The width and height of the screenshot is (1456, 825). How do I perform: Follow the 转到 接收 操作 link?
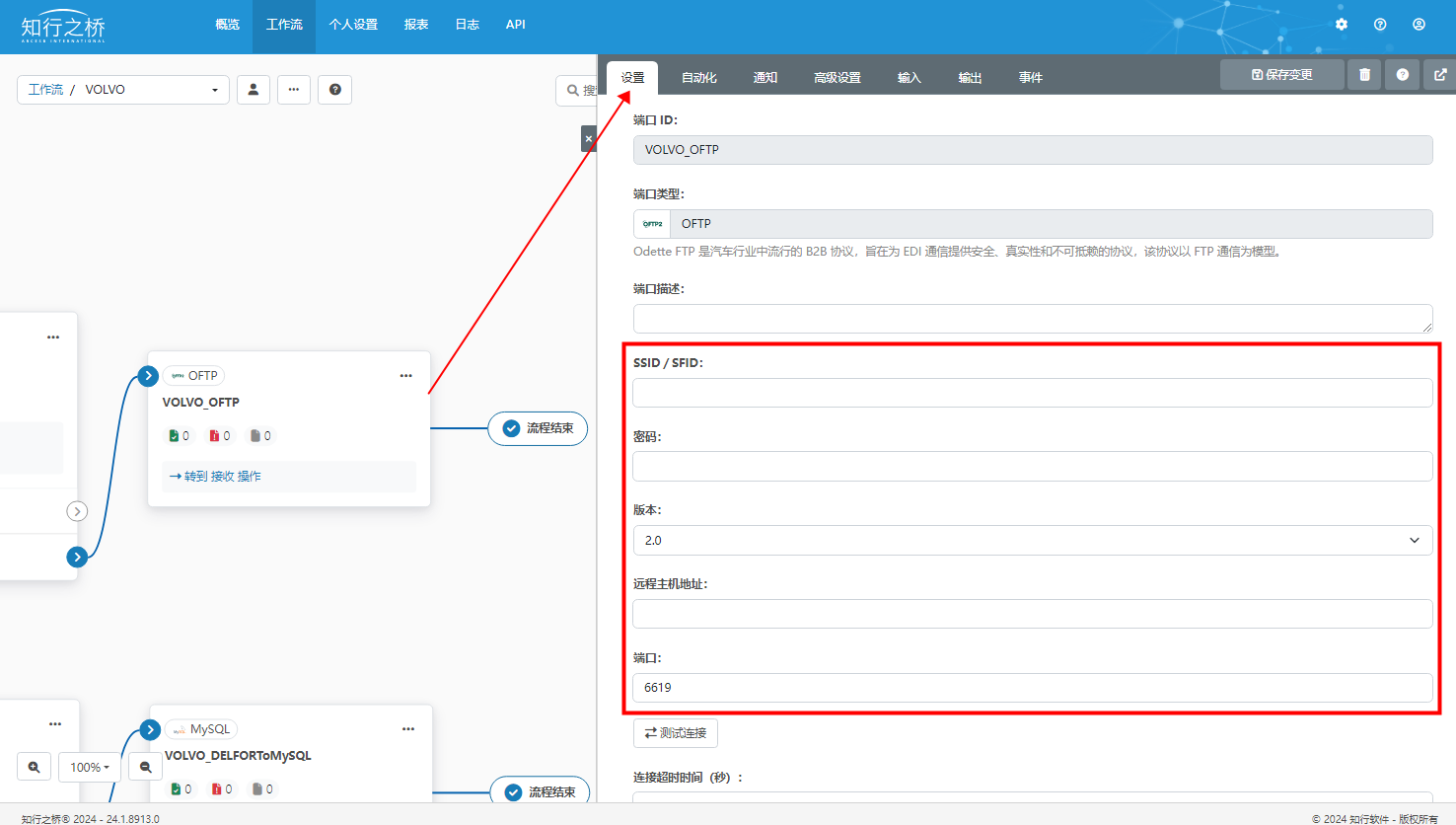(215, 477)
